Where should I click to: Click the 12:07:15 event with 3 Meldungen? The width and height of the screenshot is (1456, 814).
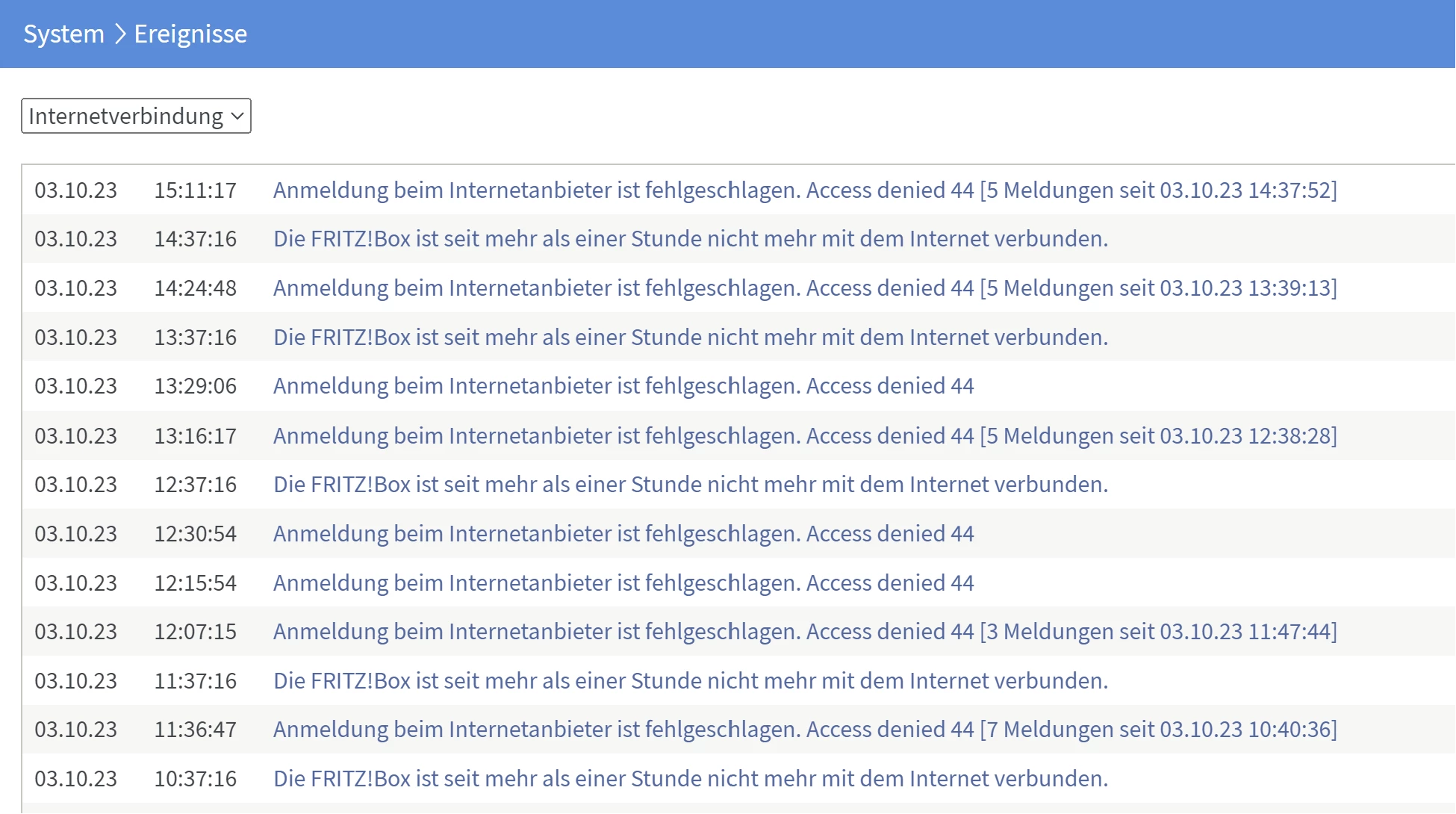click(x=804, y=632)
